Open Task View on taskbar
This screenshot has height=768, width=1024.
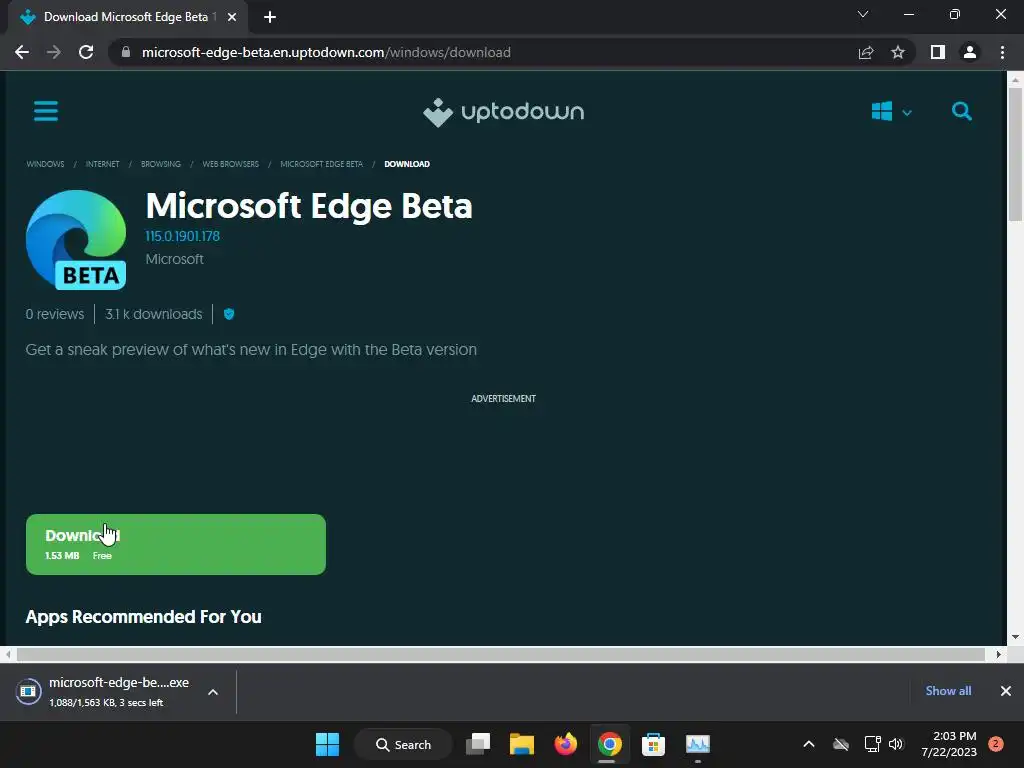[478, 744]
